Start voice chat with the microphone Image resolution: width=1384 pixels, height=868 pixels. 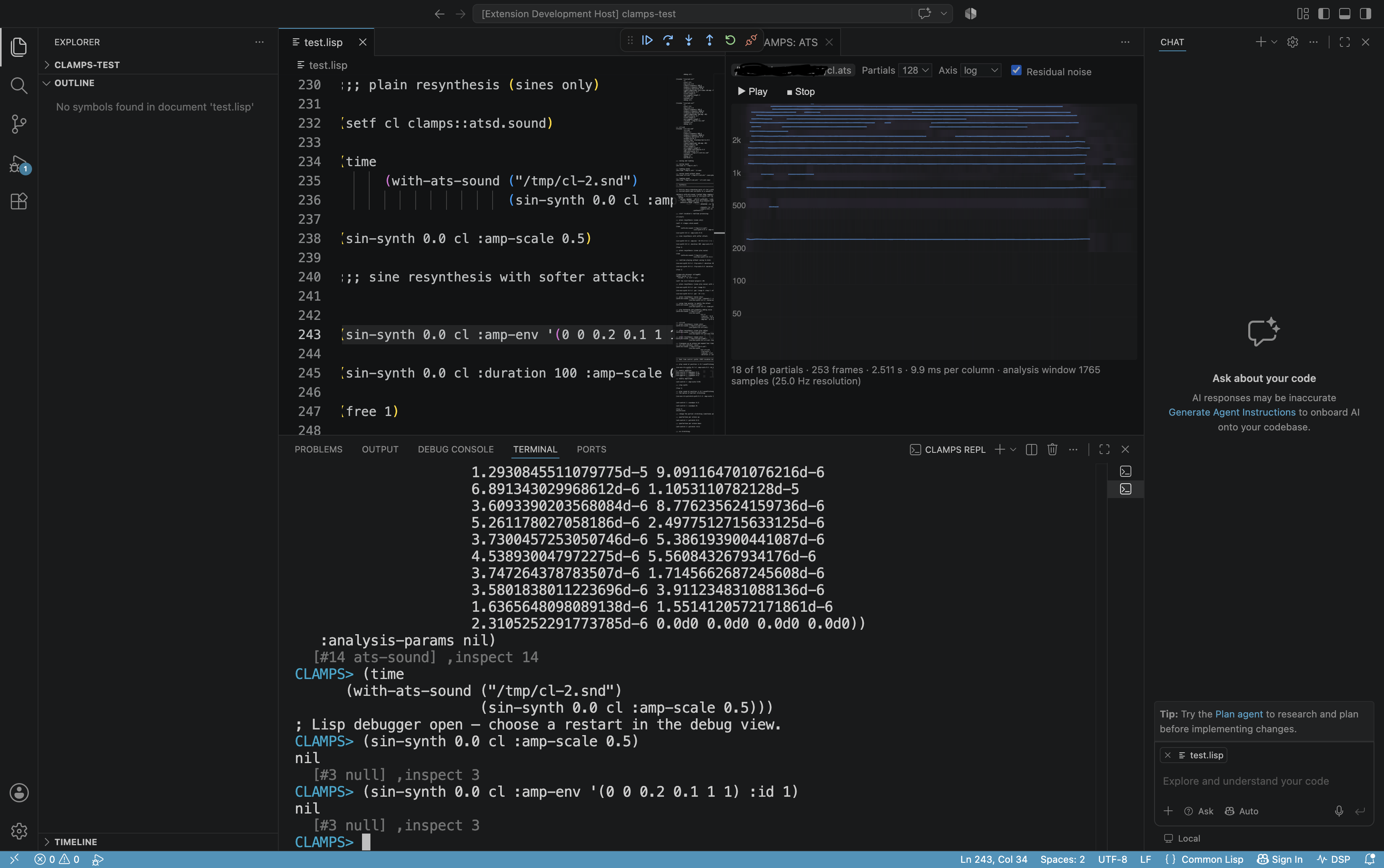coord(1339,811)
